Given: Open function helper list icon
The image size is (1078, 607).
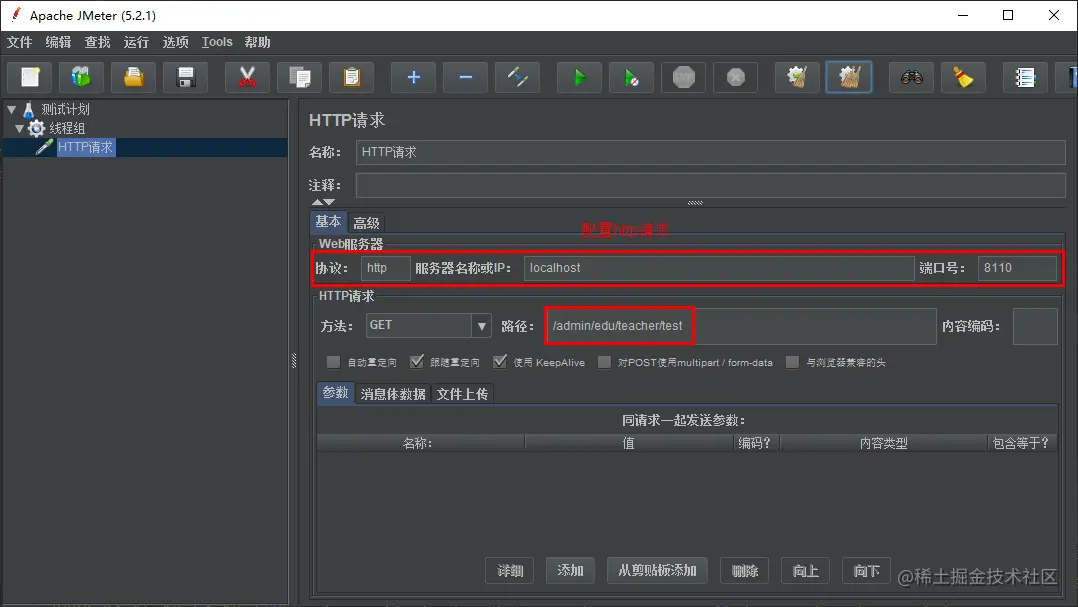Looking at the screenshot, I should coord(1025,77).
